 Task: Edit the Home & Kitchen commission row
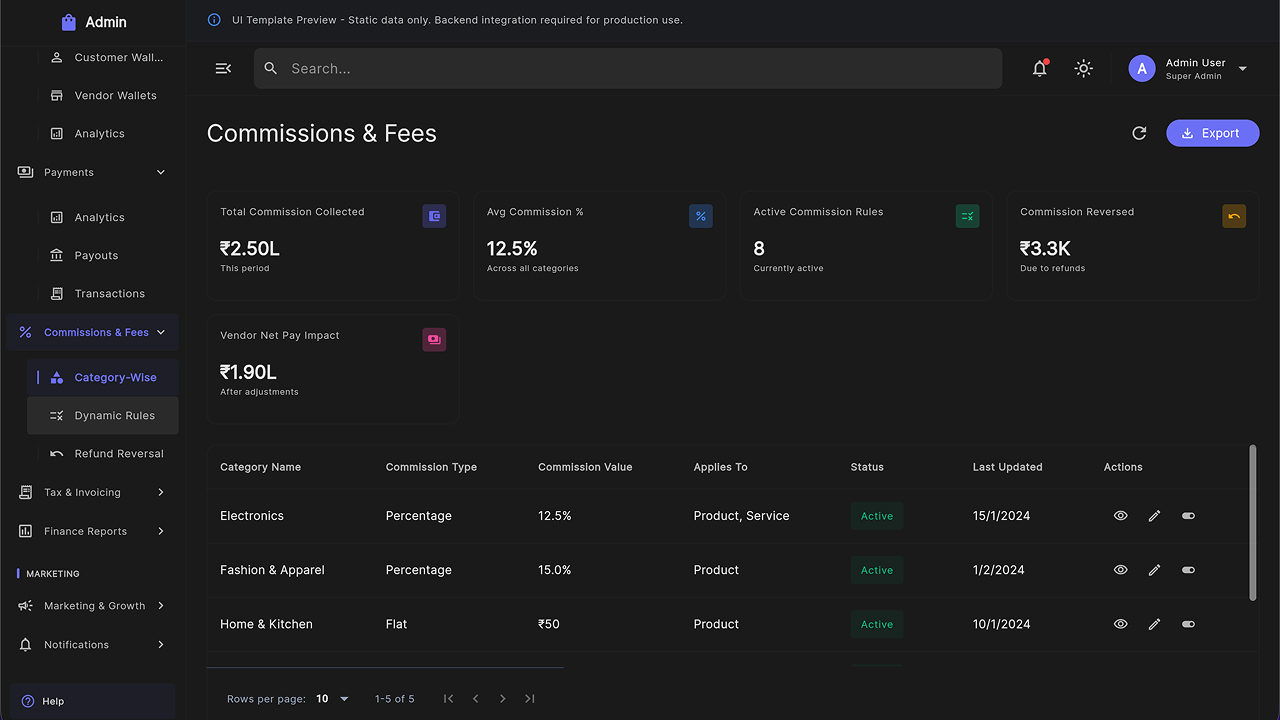(1154, 624)
